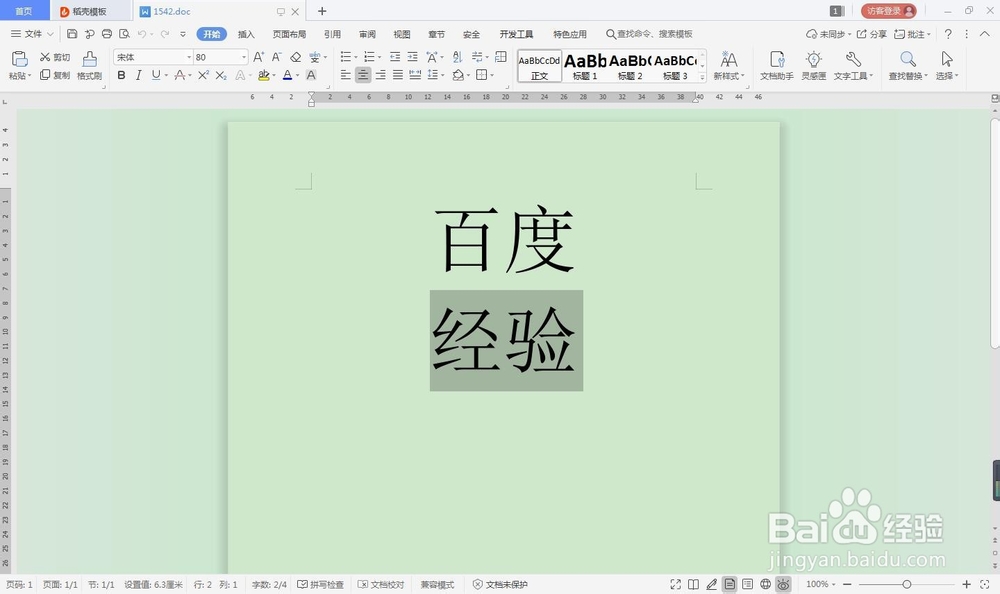Open the 文件 (File) menu
1000x594 pixels.
32,34
